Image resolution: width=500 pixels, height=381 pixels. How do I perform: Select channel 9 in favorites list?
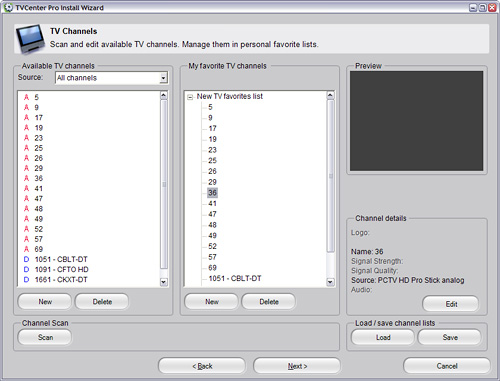[x=210, y=118]
